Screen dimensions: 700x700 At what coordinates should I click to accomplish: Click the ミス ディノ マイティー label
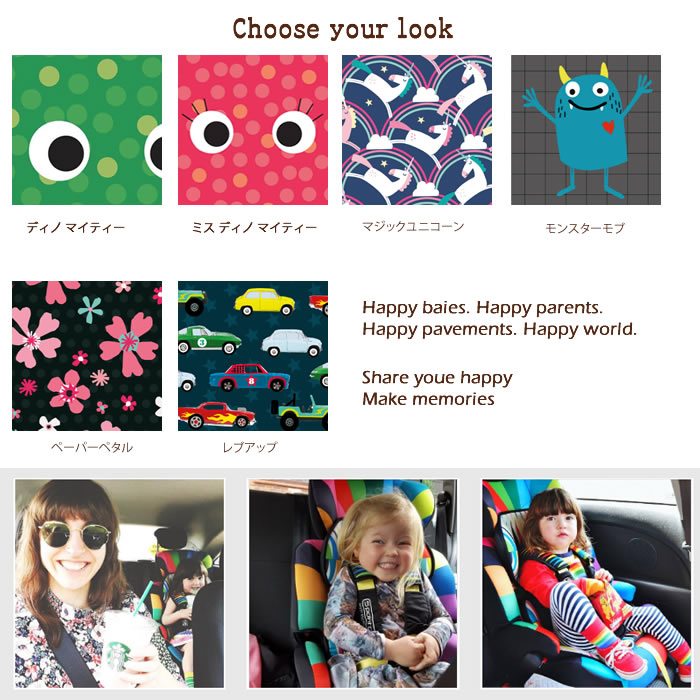254,228
